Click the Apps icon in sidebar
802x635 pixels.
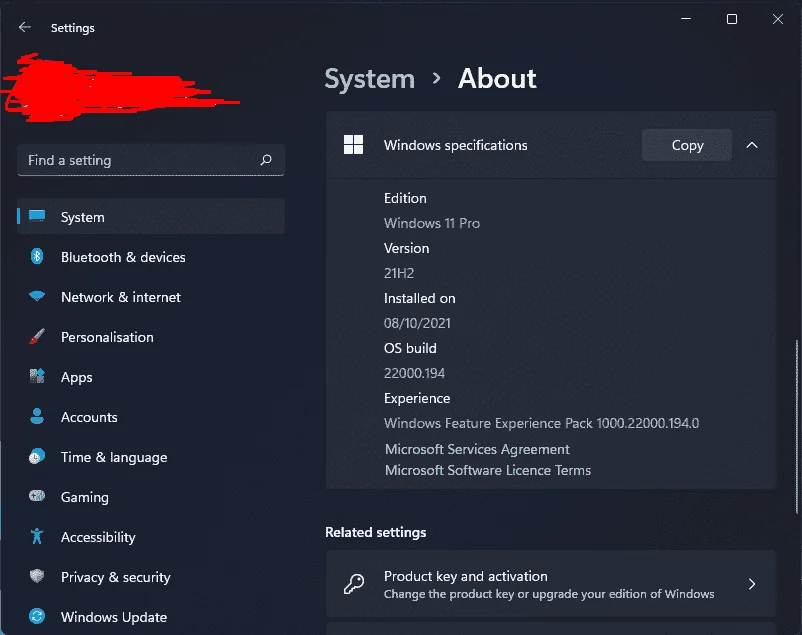37,376
